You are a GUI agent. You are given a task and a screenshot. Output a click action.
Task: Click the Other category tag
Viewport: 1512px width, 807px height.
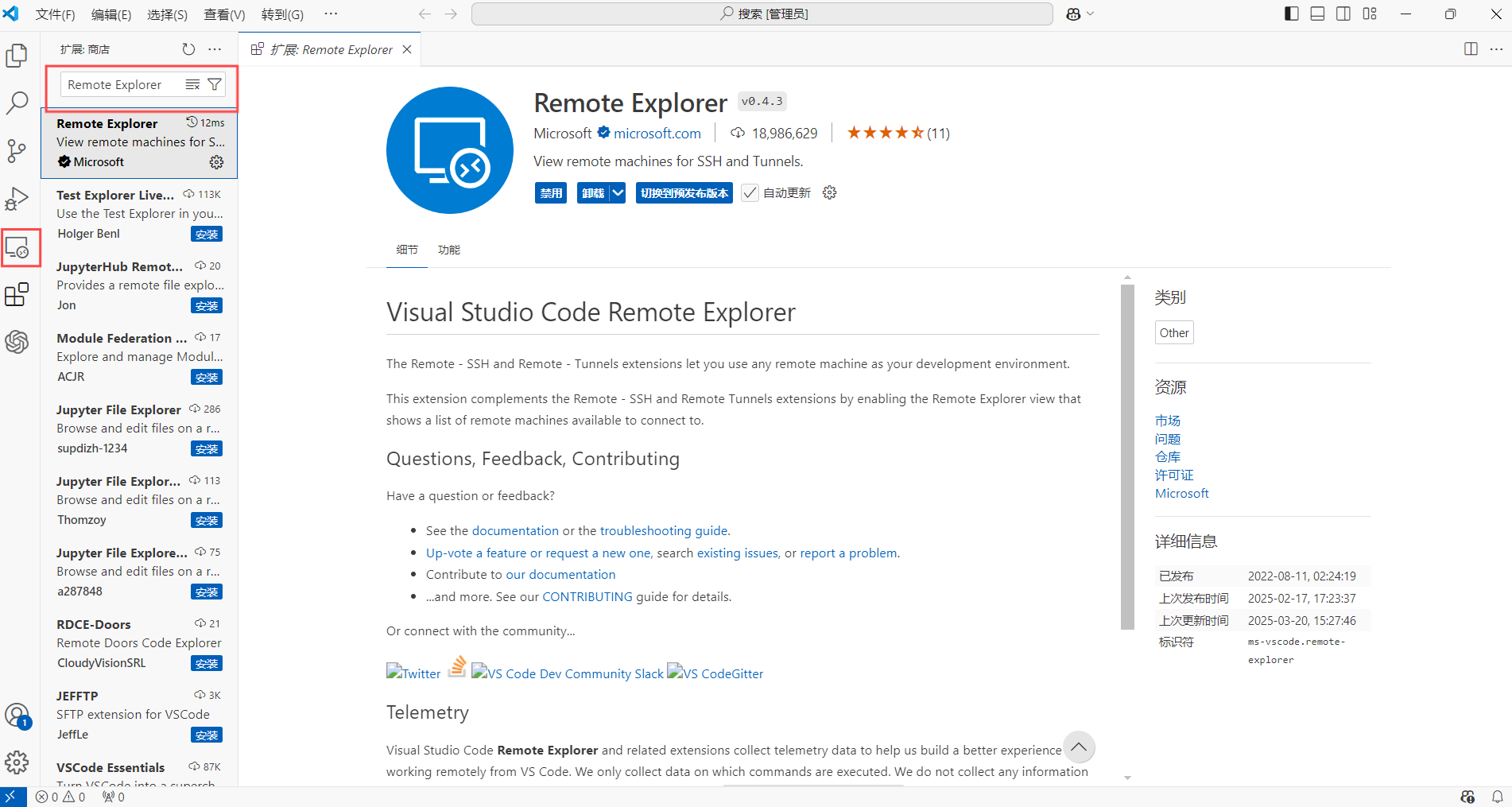point(1174,333)
